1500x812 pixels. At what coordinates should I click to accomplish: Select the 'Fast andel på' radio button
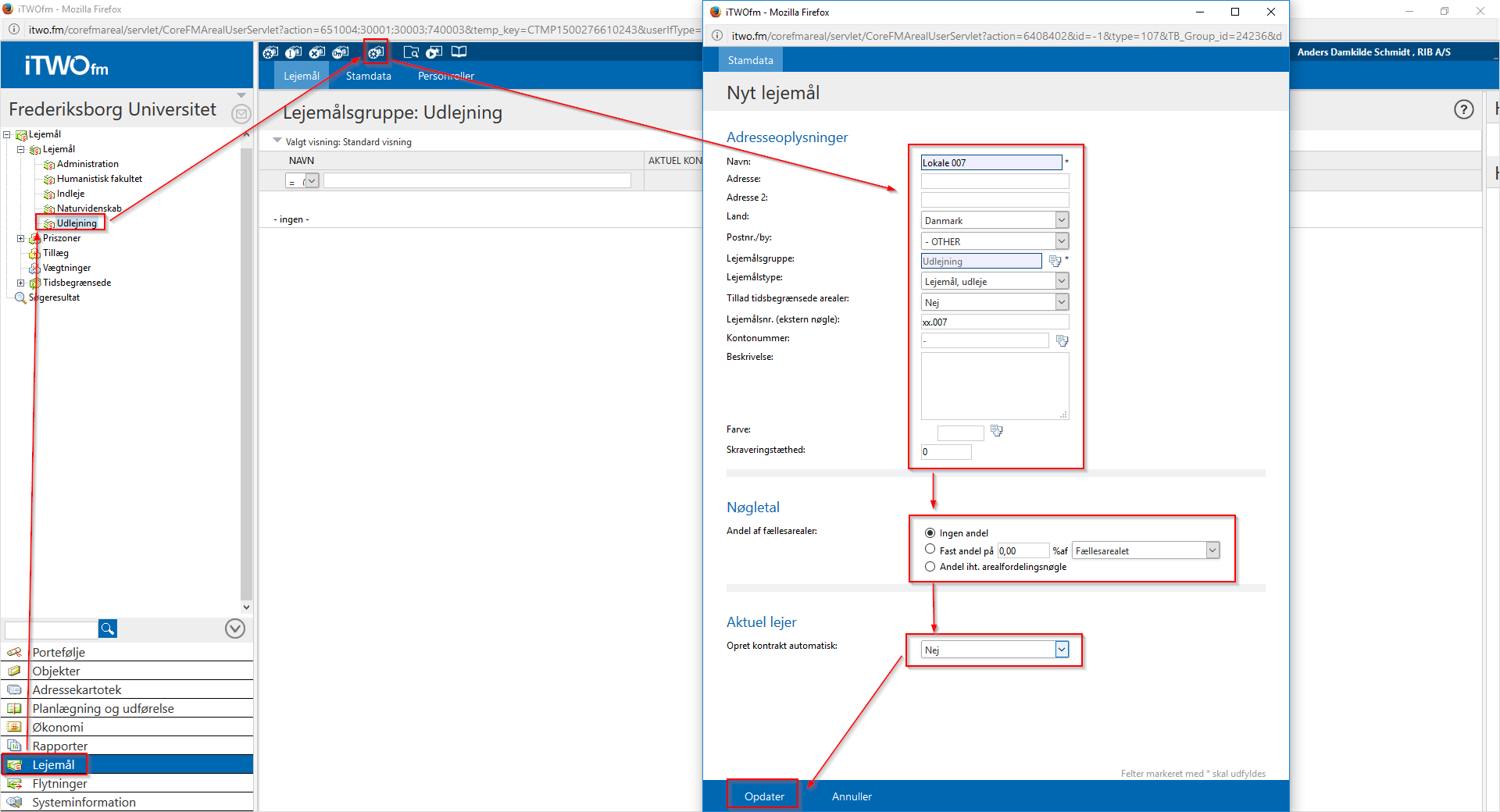(930, 550)
